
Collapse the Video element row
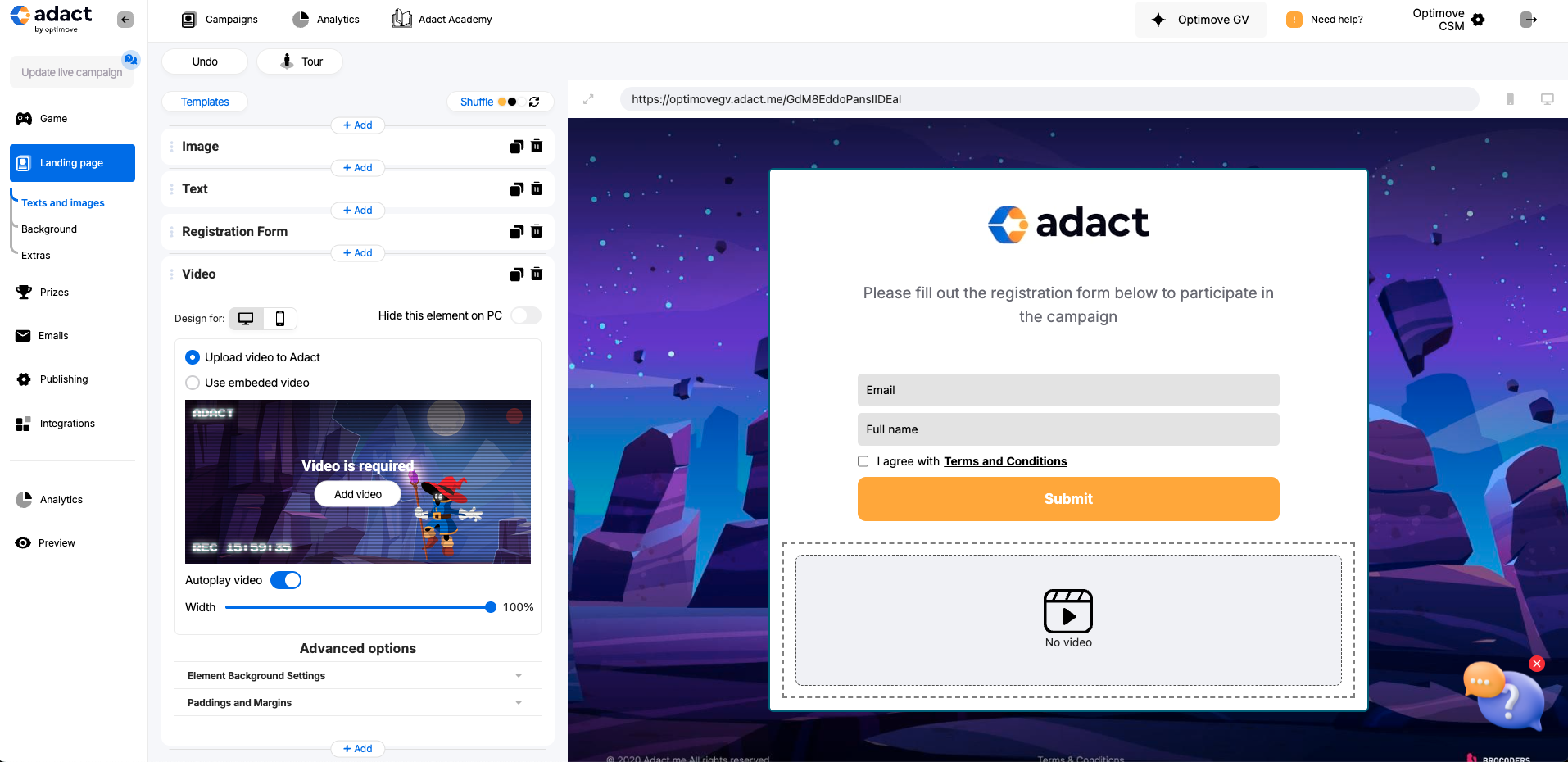(x=358, y=274)
